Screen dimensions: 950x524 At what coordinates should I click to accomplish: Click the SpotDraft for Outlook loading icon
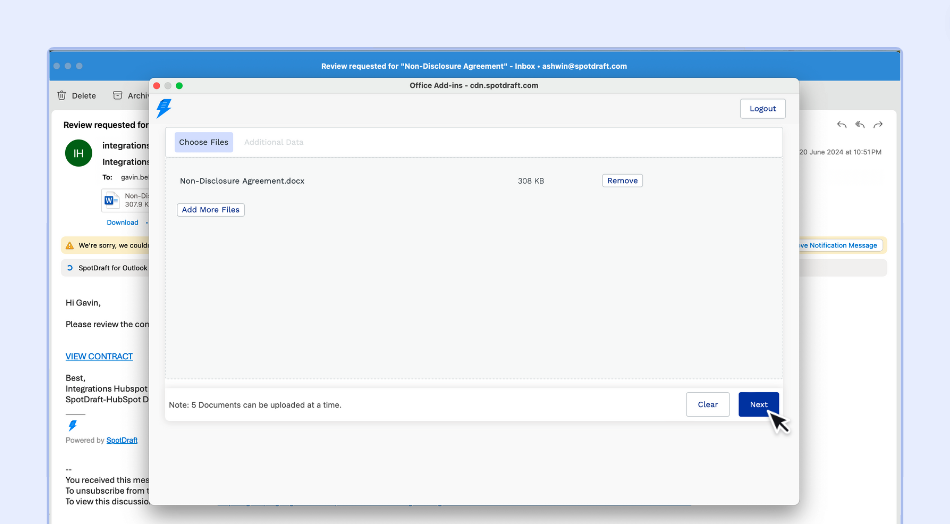pyautogui.click(x=69, y=268)
